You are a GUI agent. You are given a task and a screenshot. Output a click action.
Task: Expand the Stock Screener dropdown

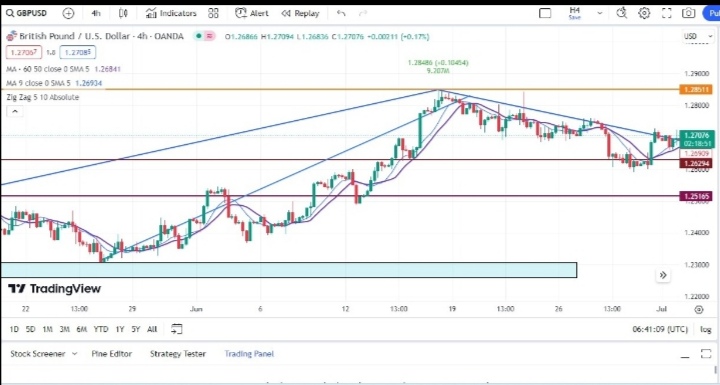pos(74,354)
